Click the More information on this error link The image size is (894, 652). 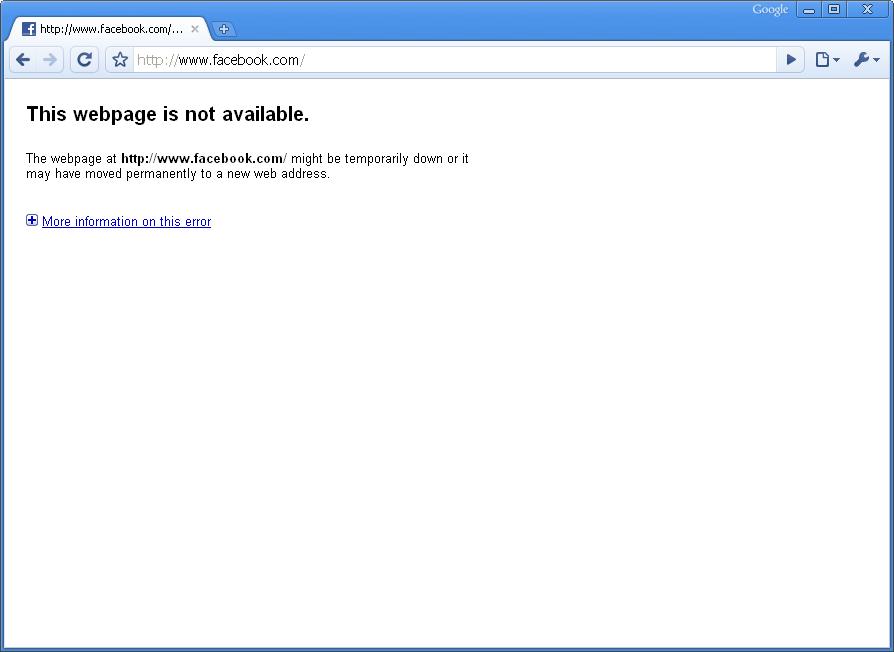[x=126, y=222]
